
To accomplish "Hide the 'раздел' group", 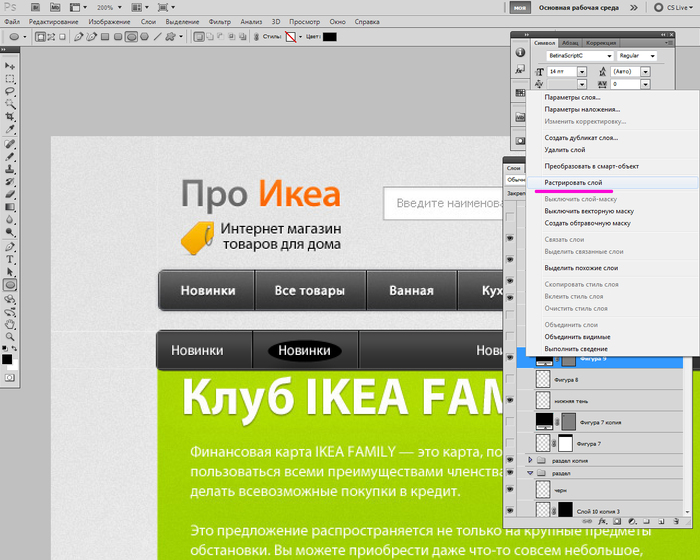I will pos(510,472).
